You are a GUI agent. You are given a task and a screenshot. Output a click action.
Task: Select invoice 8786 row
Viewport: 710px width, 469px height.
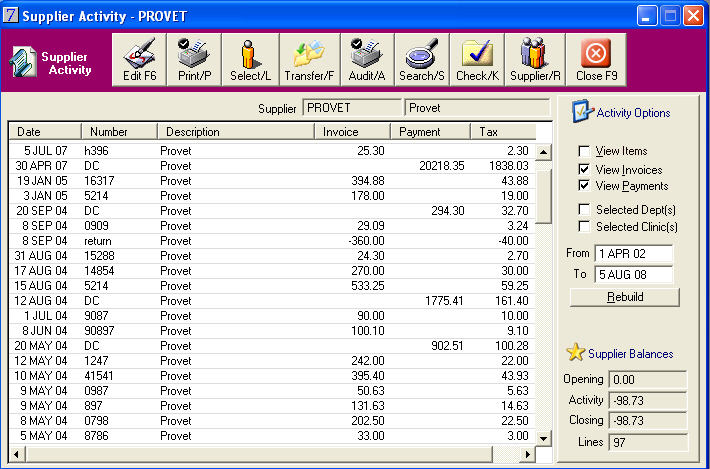(x=272, y=436)
